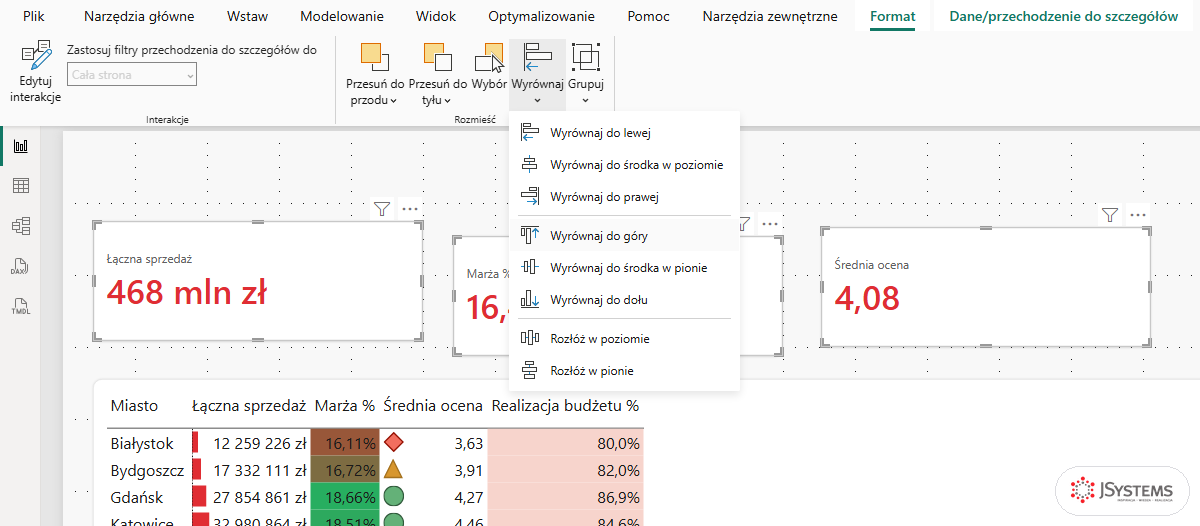Click the green circle icon in Gdańsk row

[394, 496]
